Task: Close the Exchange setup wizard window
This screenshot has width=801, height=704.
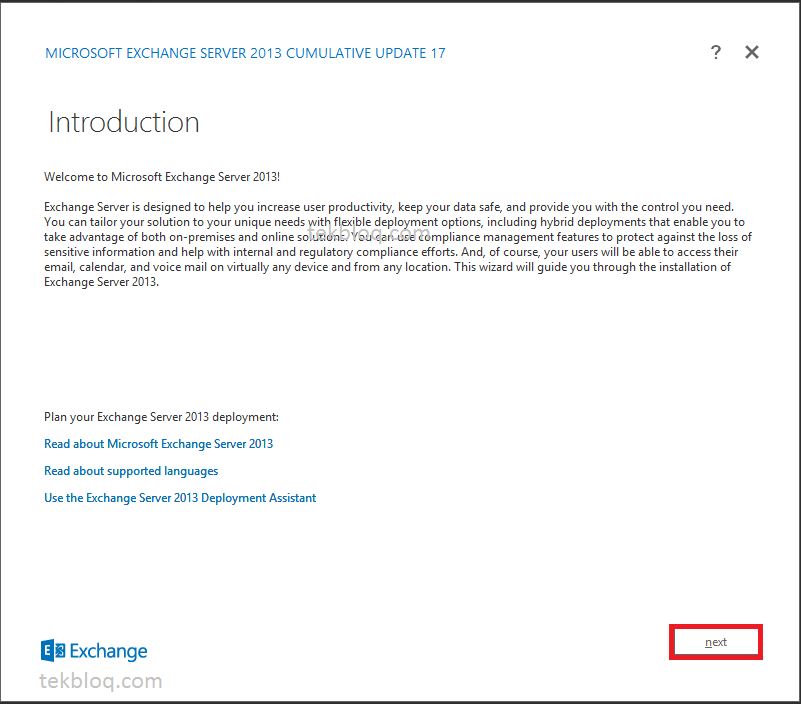Action: [x=751, y=52]
